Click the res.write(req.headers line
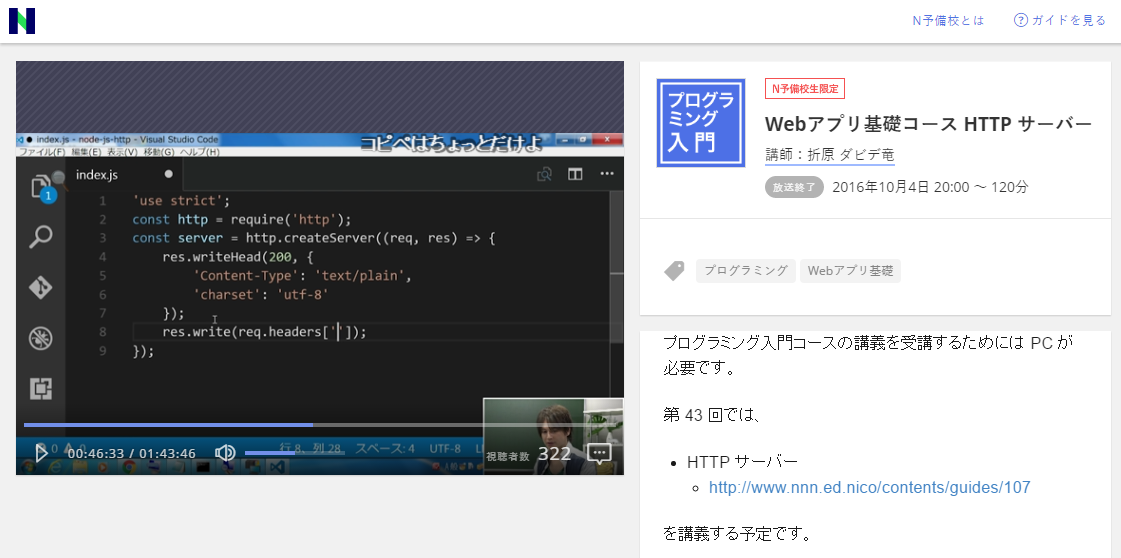The width and height of the screenshot is (1121, 558). click(265, 332)
